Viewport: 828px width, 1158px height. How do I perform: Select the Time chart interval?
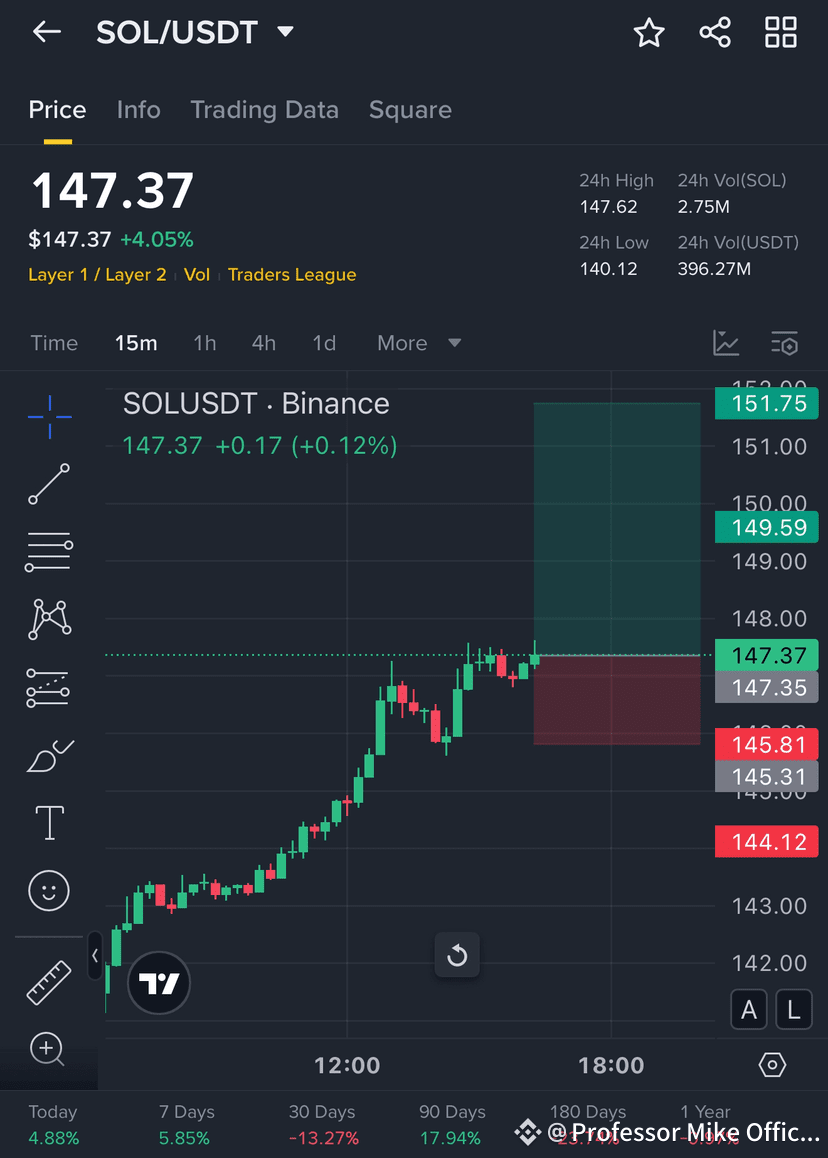pos(54,343)
